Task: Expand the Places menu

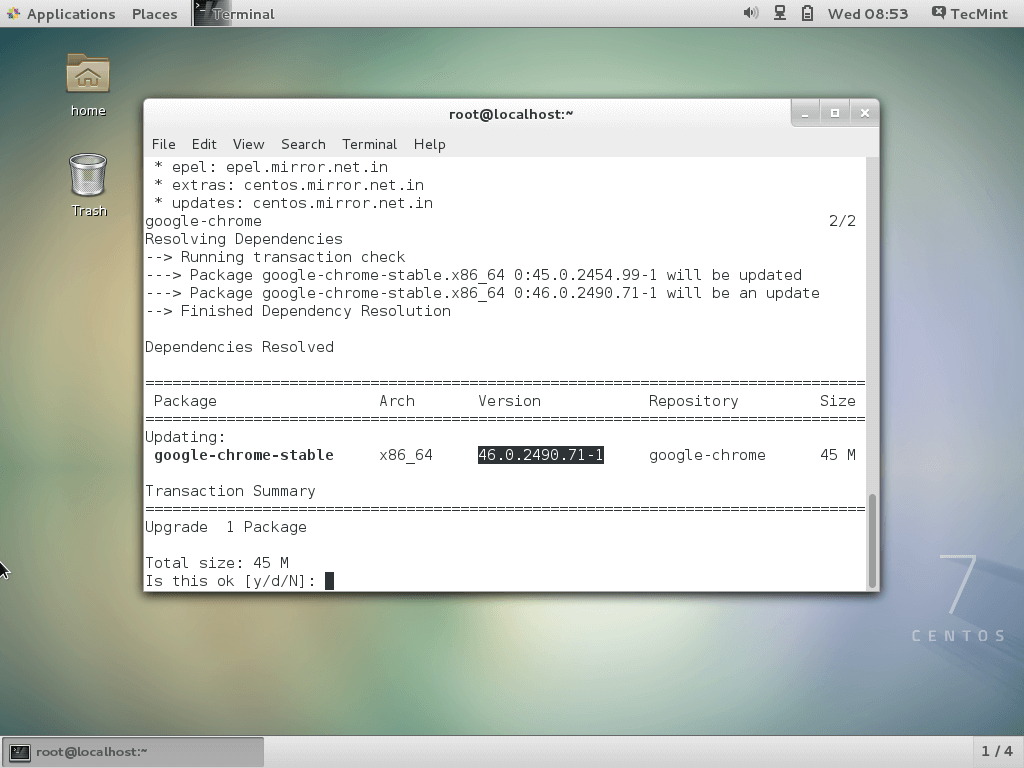Action: (x=154, y=14)
